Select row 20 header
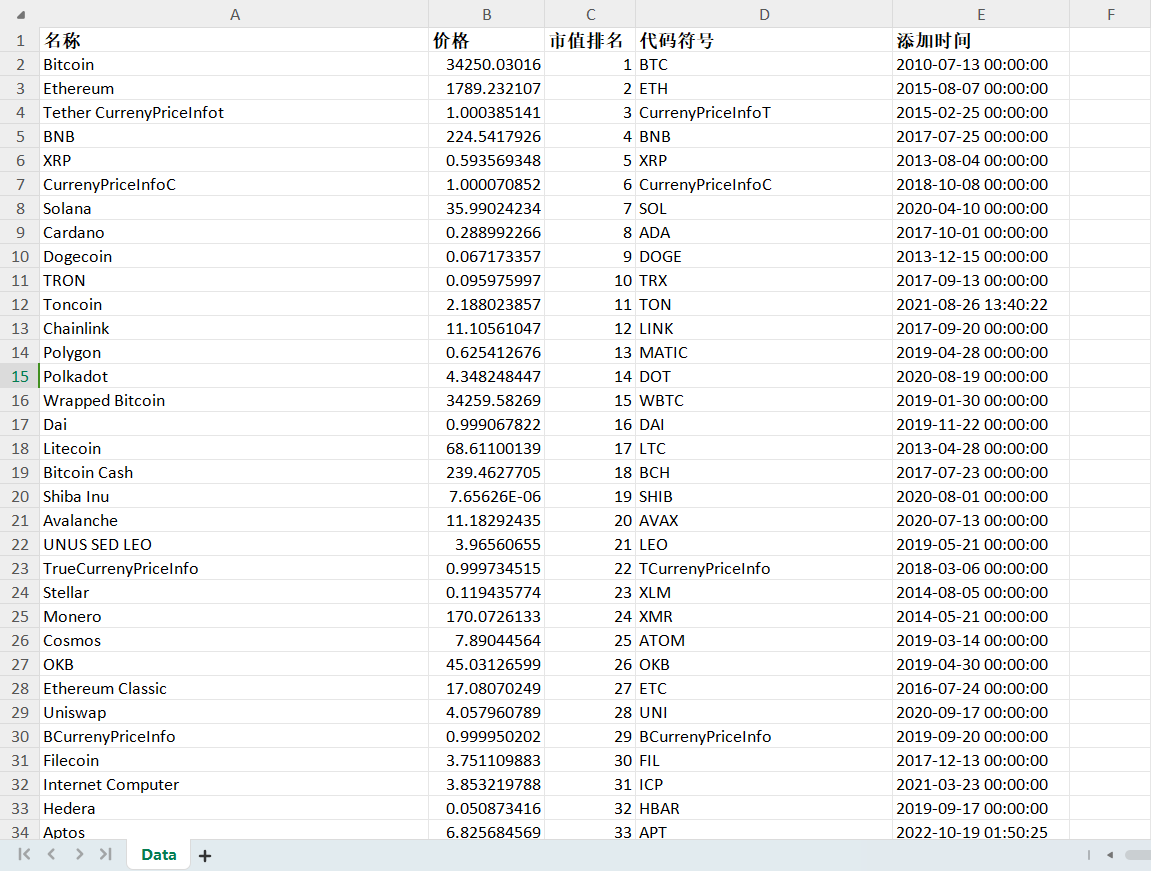Screen dimensions: 1151x871 point(20,497)
